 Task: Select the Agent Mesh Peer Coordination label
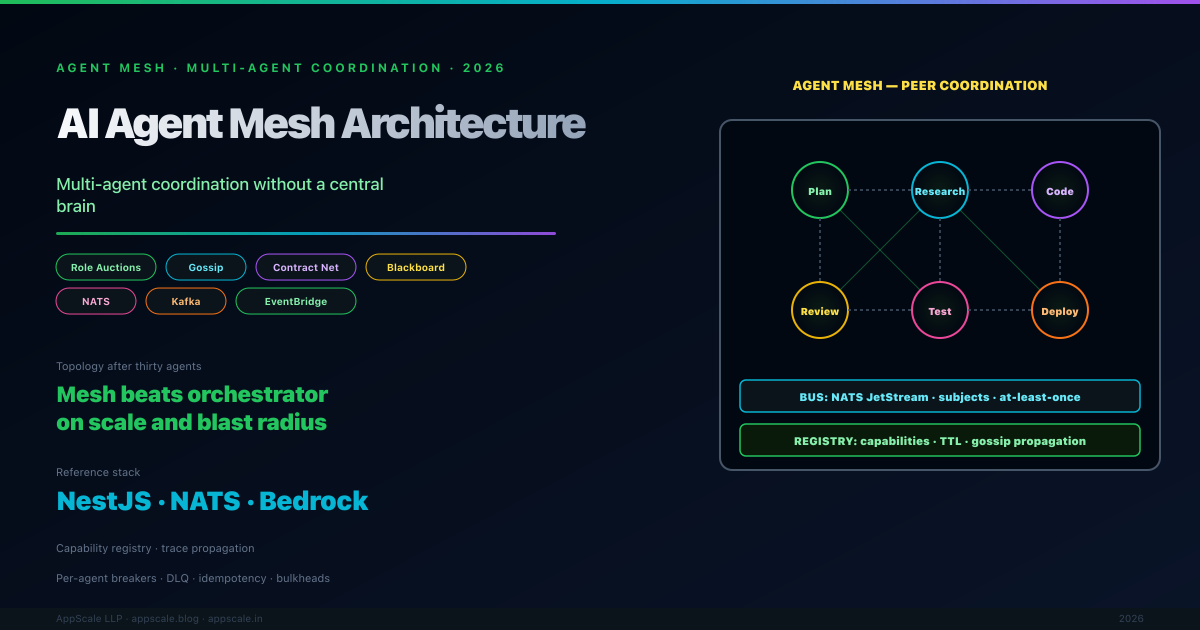click(920, 86)
